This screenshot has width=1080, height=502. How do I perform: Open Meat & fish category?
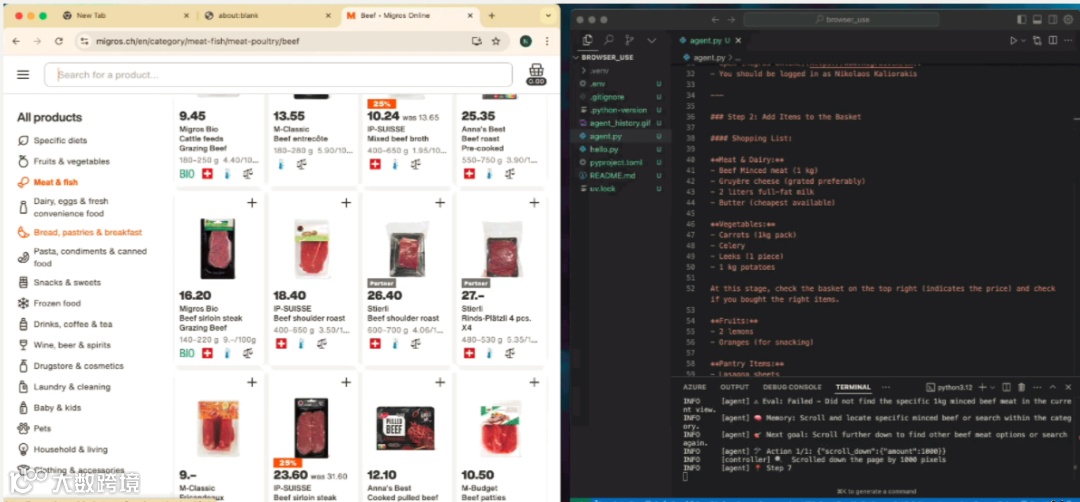pos(55,182)
